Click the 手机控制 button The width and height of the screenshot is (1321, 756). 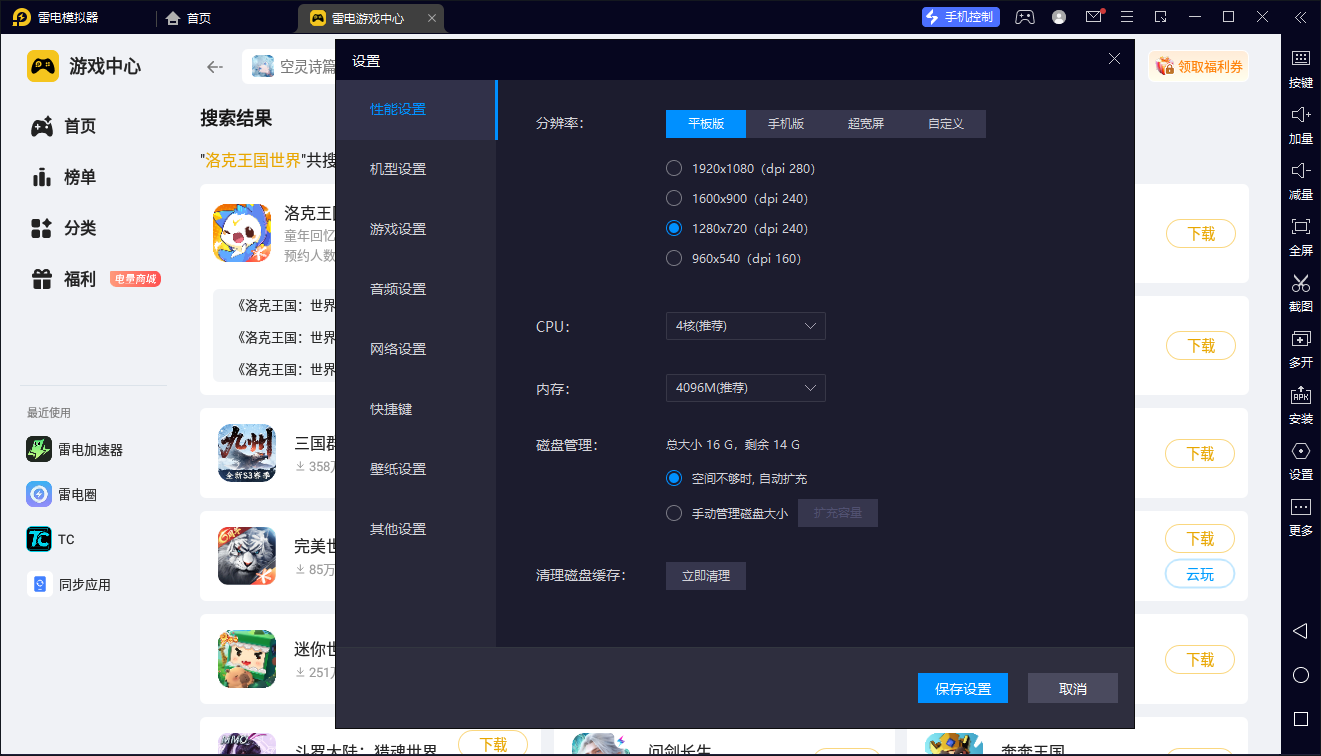point(960,17)
